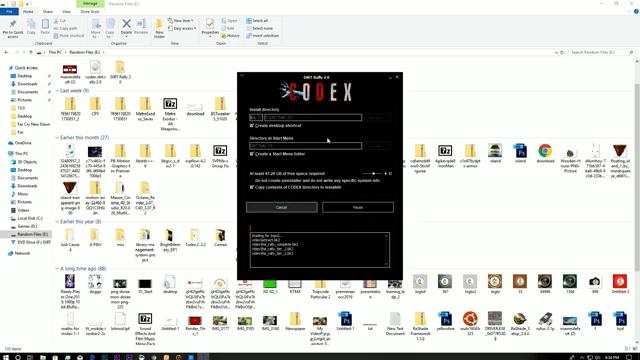Click Paste shortcut in ribbon
The height and width of the screenshot is (360, 640).
click(x=69, y=36)
